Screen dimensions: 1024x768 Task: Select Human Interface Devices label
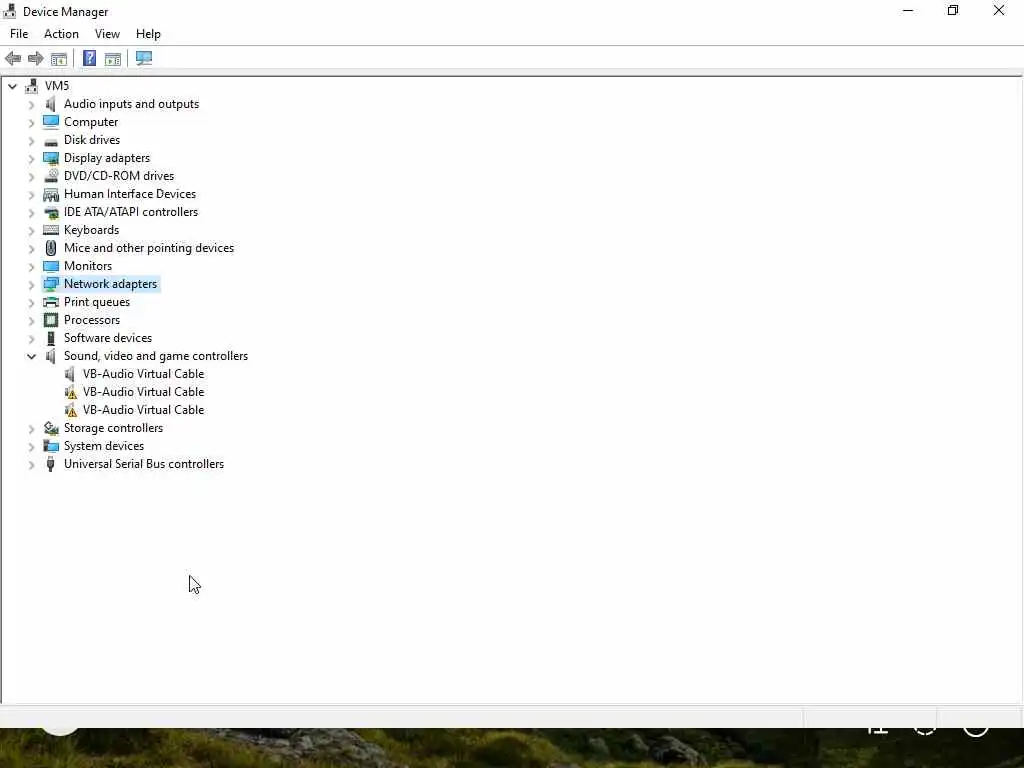(130, 194)
